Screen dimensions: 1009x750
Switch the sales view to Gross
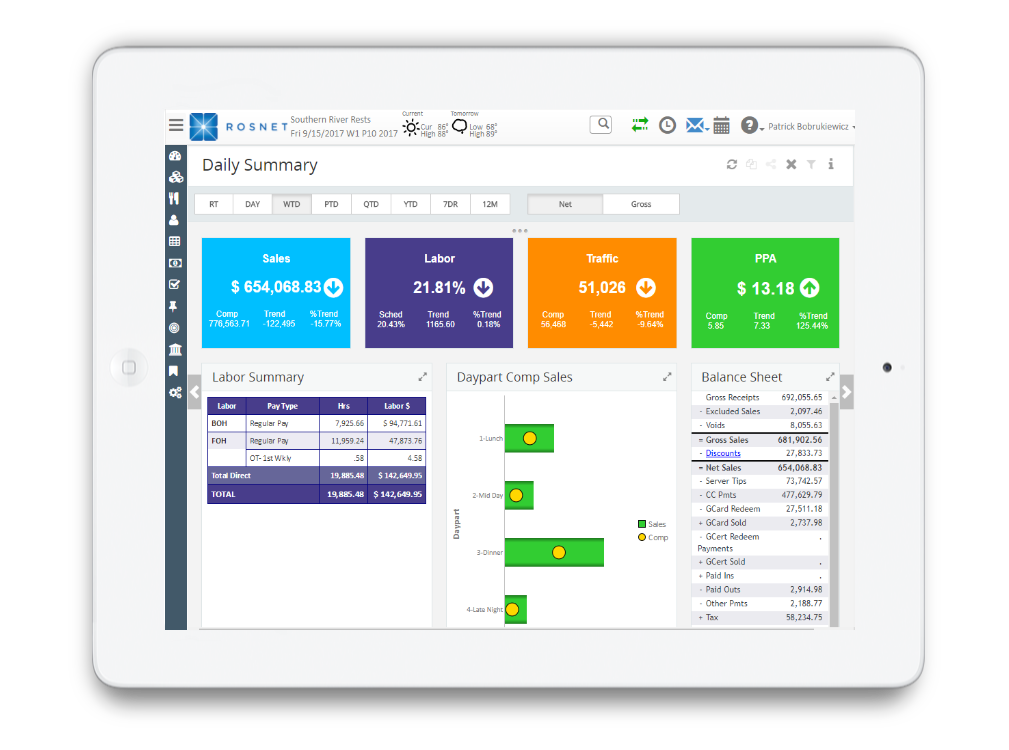(x=641, y=204)
